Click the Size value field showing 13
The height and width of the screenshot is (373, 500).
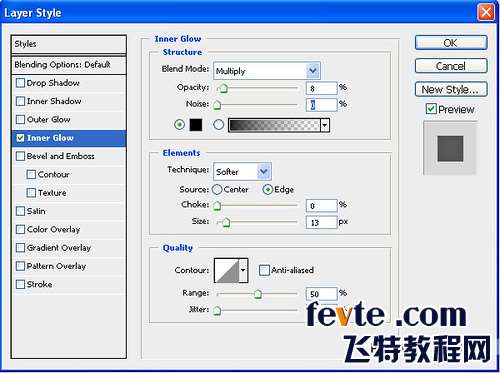point(322,222)
